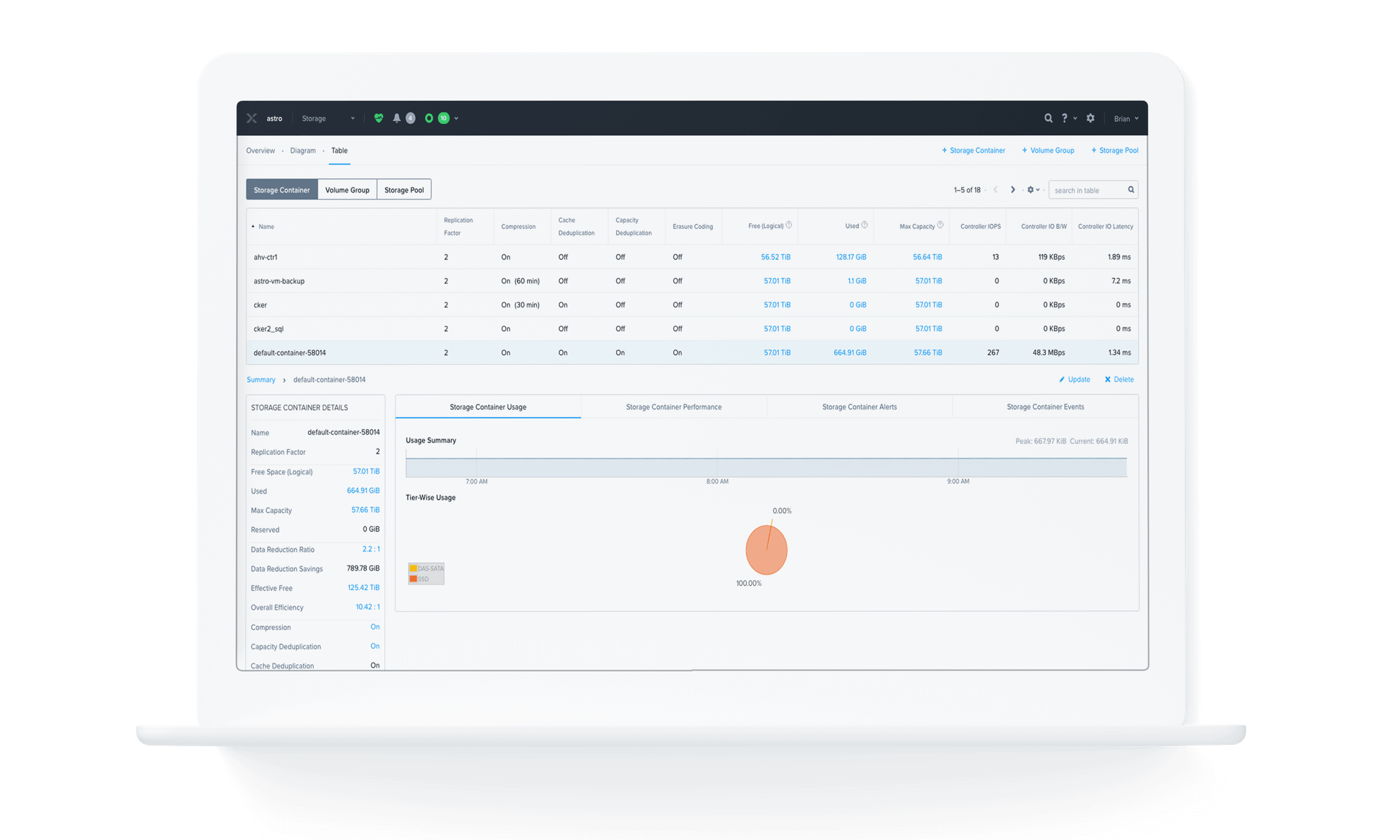Click the SSD legend color swatch
This screenshot has width=1400, height=840.
coord(413,579)
